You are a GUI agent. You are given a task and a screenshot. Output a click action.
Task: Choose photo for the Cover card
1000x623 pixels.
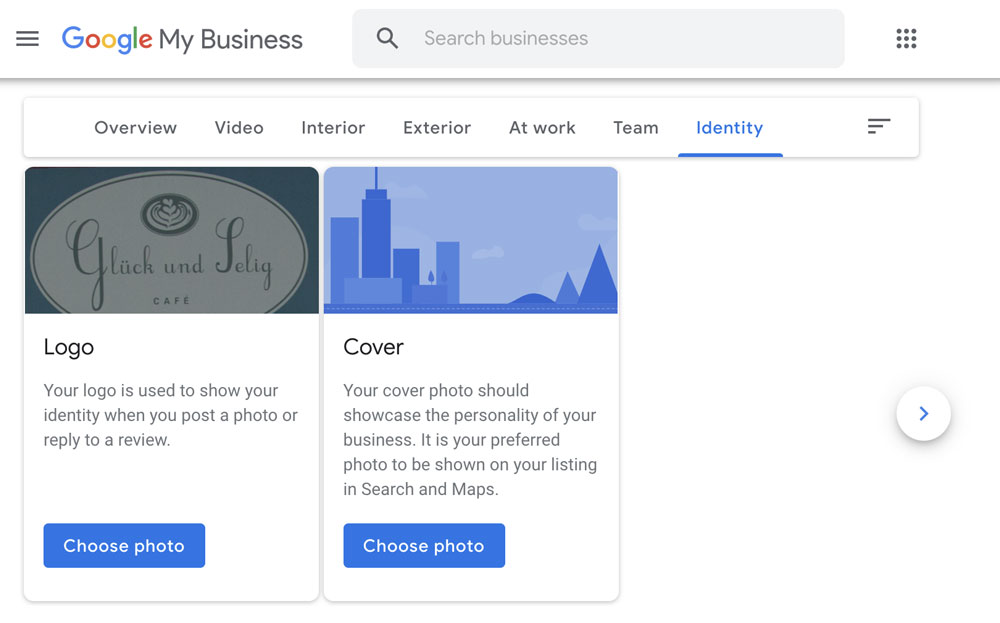(424, 545)
